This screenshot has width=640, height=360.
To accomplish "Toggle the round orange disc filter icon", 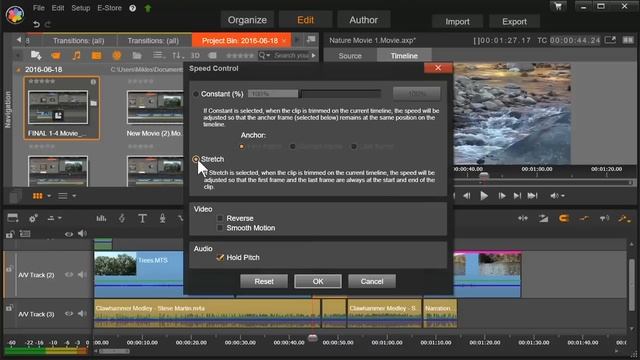I will 117,56.
